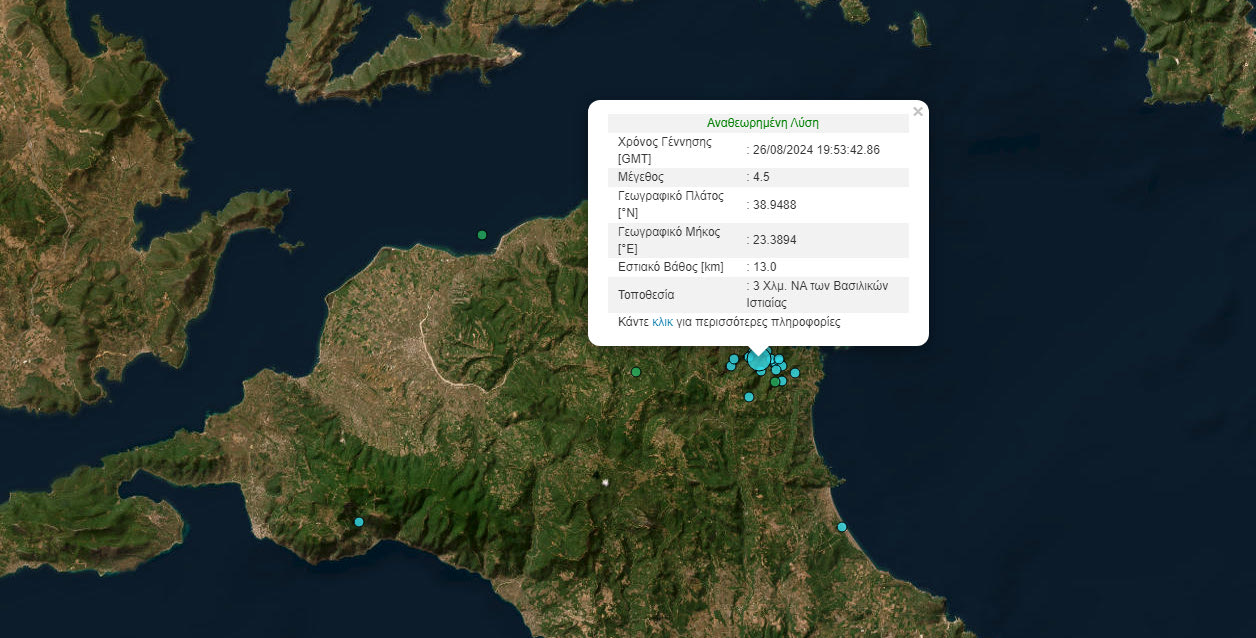Select the cyan marker on the southeastern shoreline
This screenshot has height=638, width=1256.
pos(842,527)
